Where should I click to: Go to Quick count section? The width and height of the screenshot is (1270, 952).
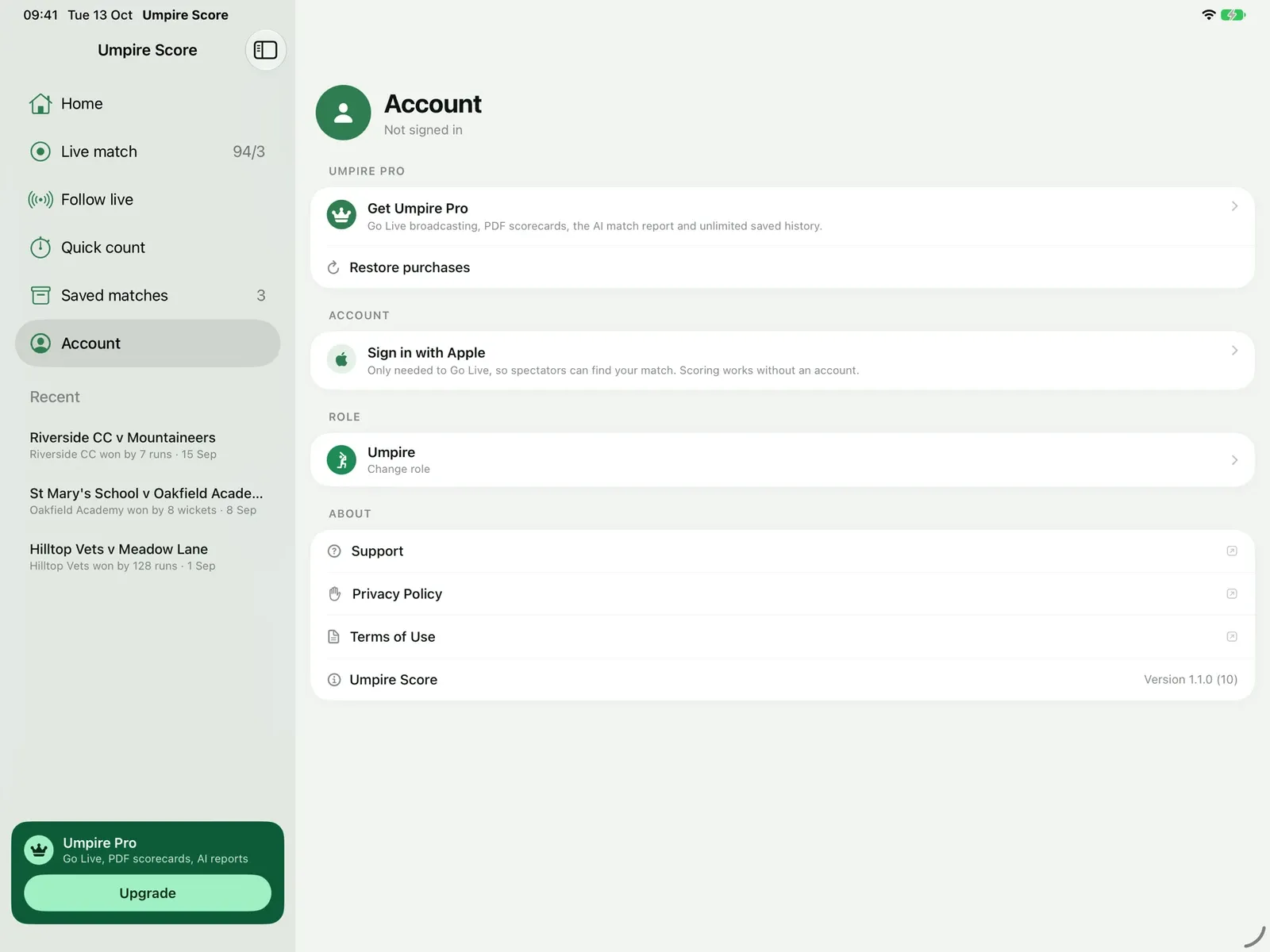[x=148, y=248]
